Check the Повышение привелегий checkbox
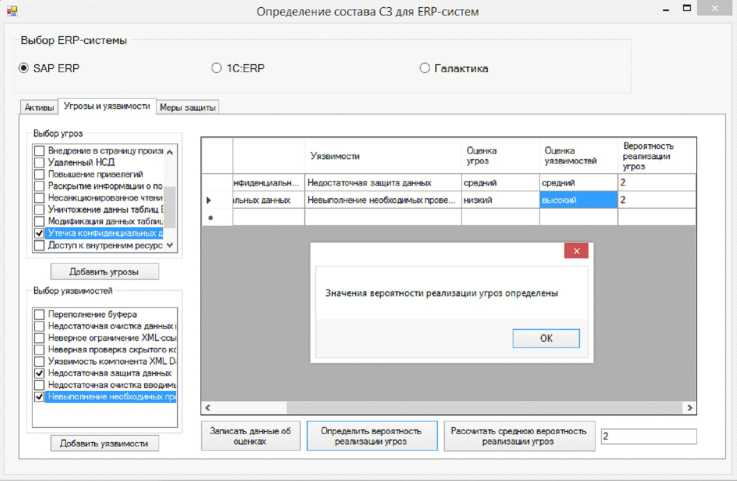 pyautogui.click(x=39, y=174)
